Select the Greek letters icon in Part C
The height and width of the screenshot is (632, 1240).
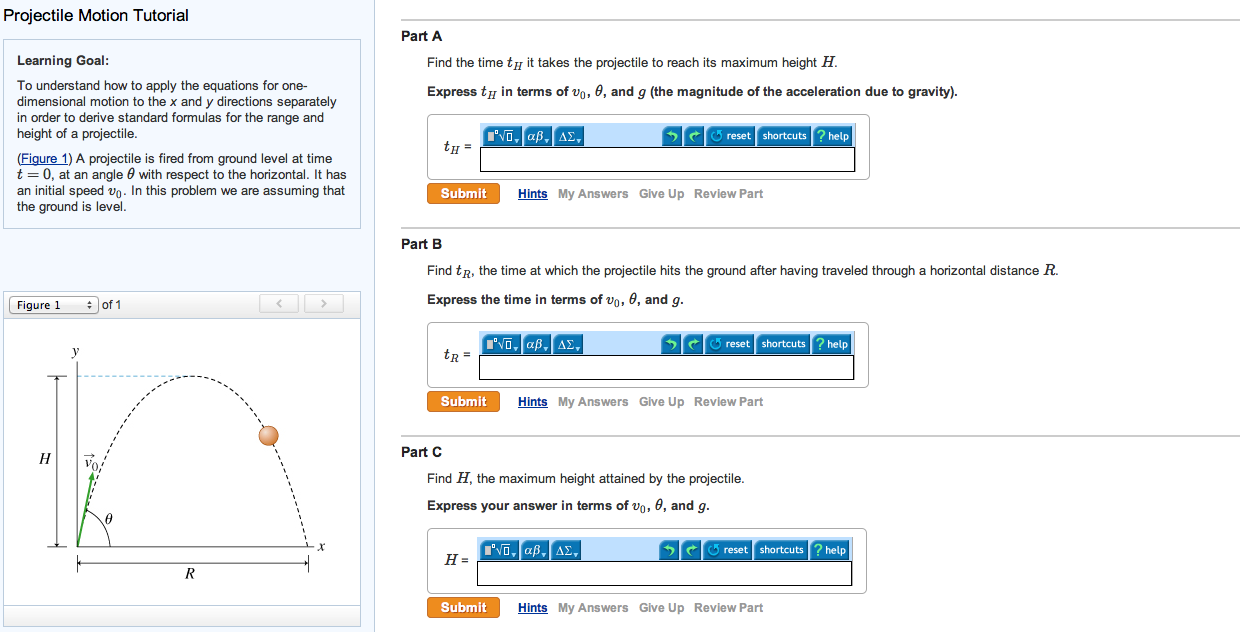[537, 550]
